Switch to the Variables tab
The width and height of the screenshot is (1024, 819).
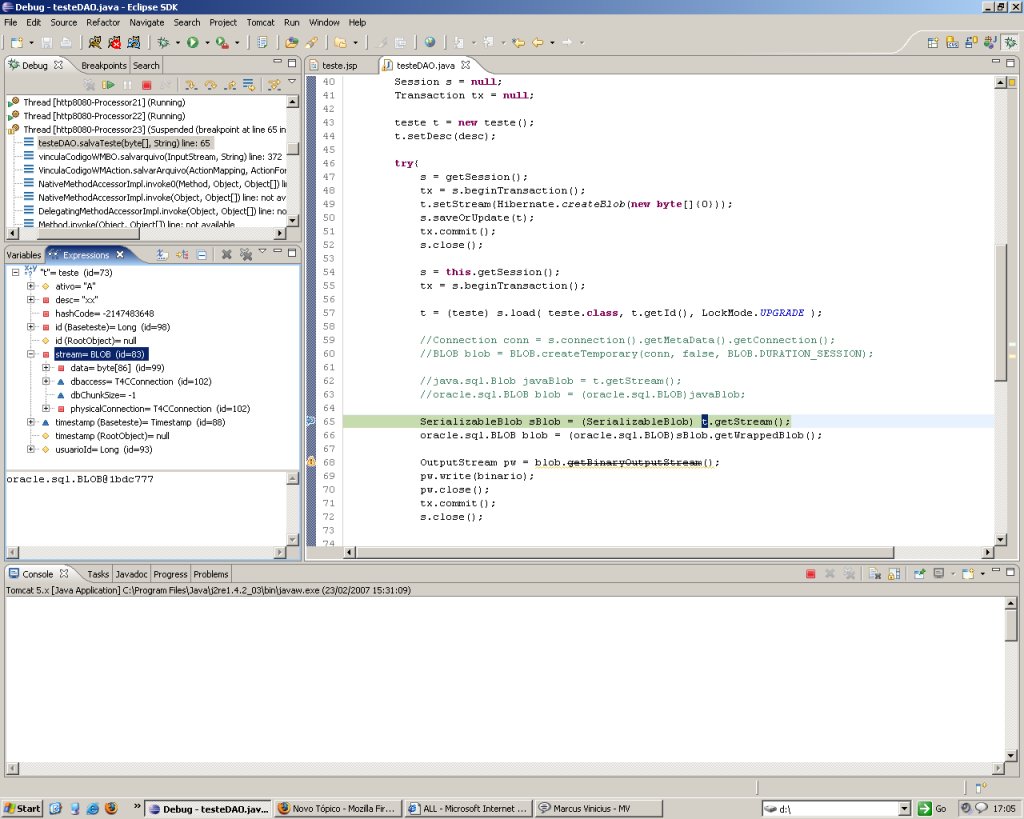tap(24, 255)
